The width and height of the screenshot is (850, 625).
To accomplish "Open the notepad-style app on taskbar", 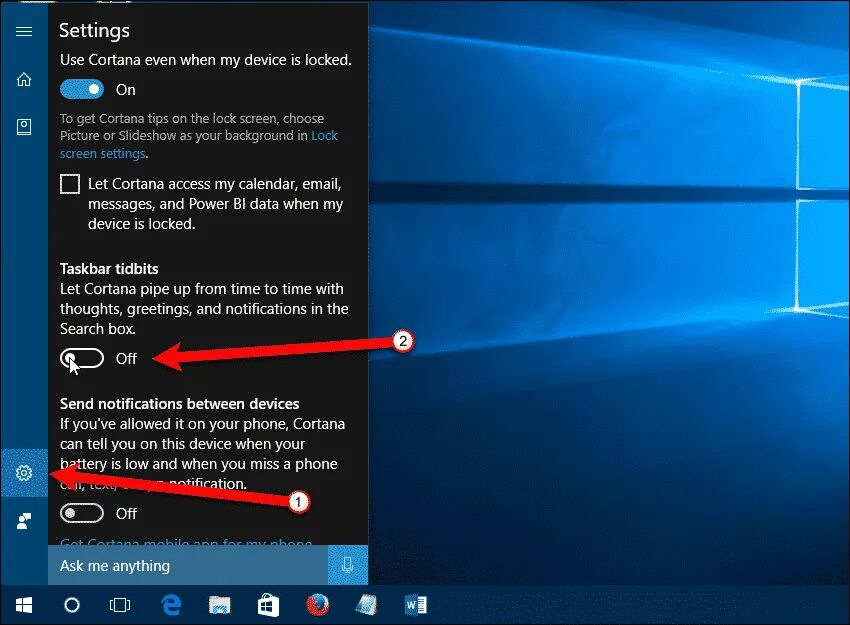I will (366, 605).
